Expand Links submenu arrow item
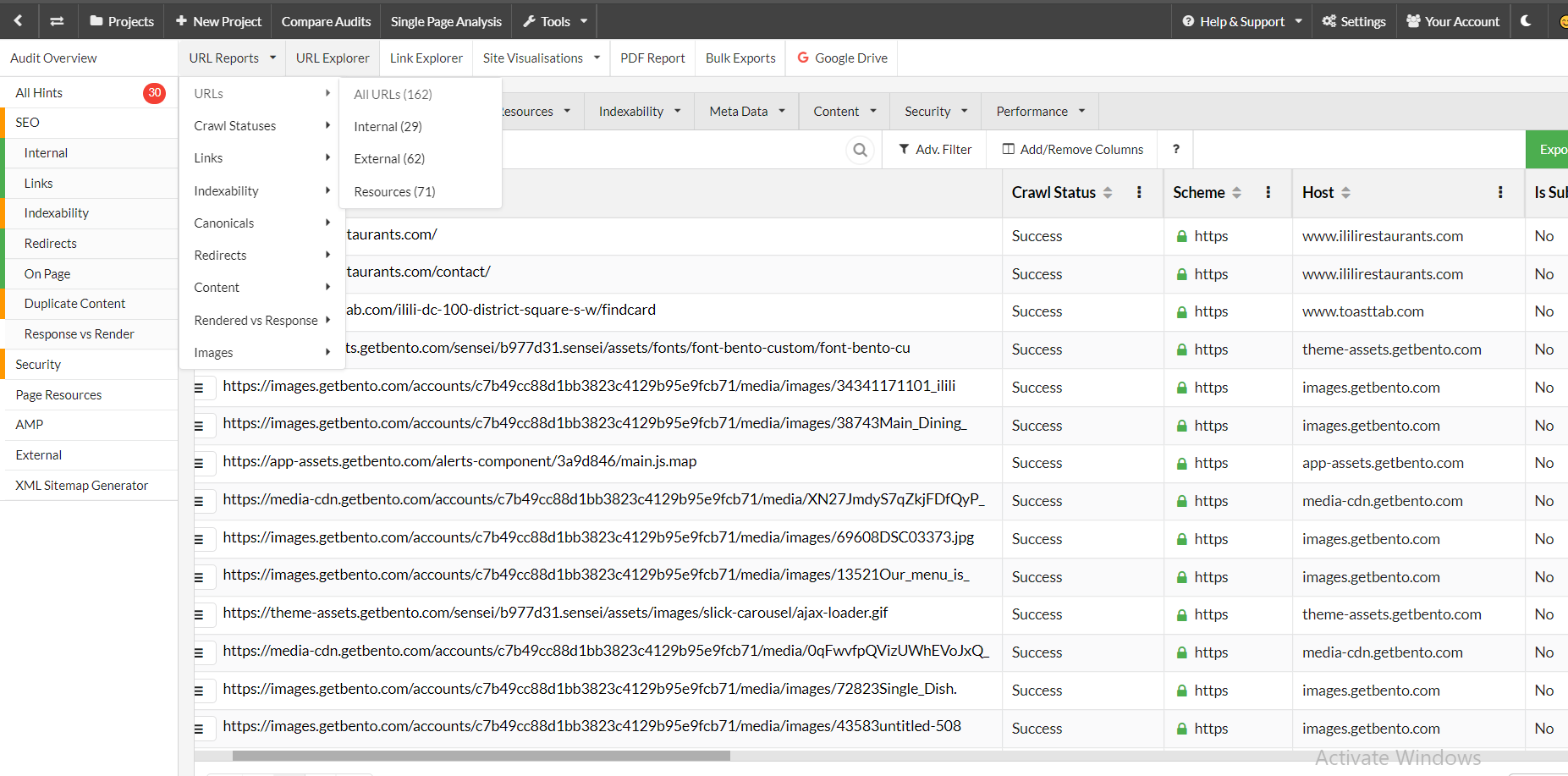 pyautogui.click(x=262, y=158)
